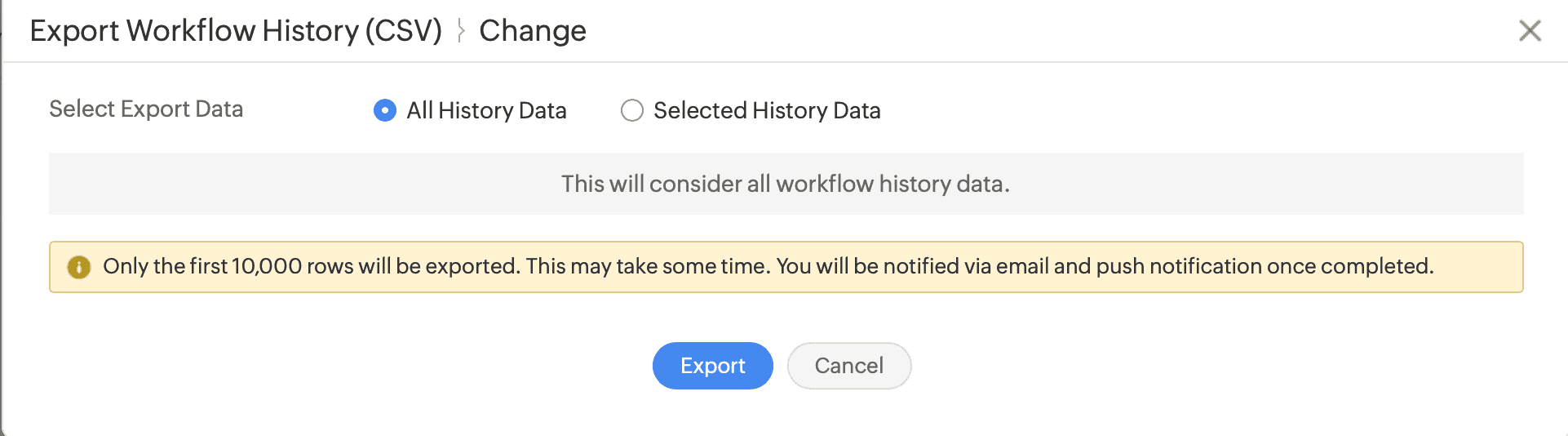
Task: Click the Selected History Data label text
Action: [x=767, y=110]
